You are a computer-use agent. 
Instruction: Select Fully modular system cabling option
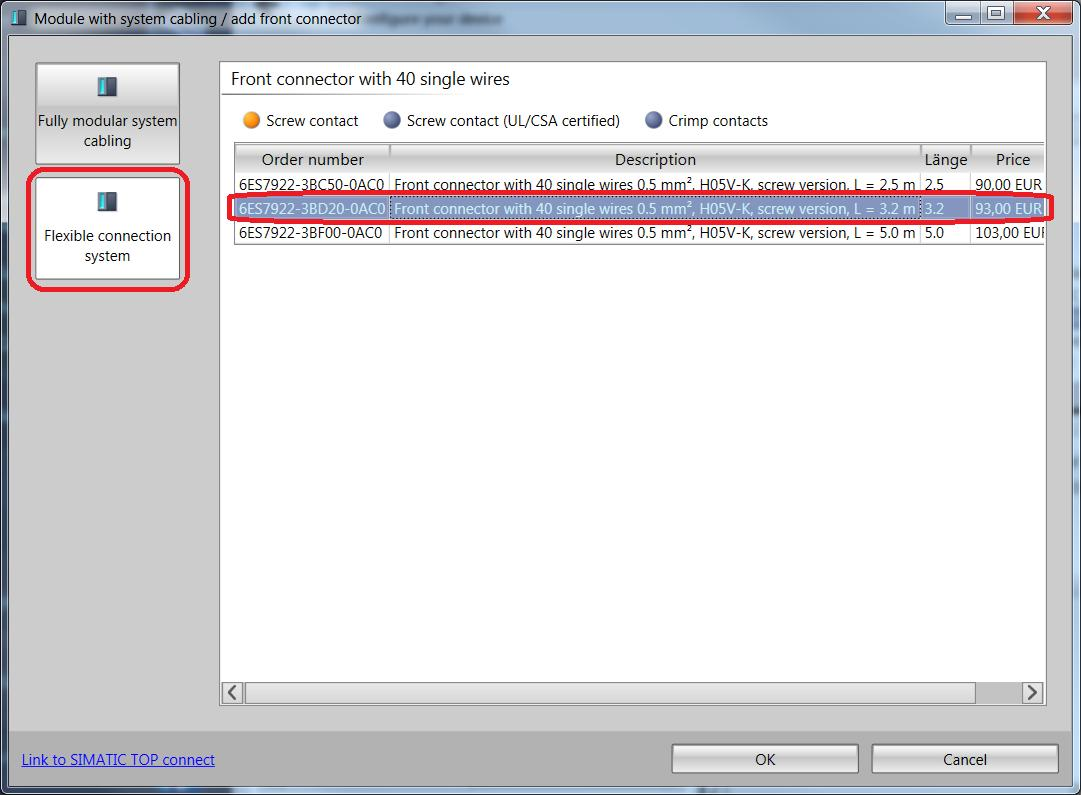pos(108,114)
